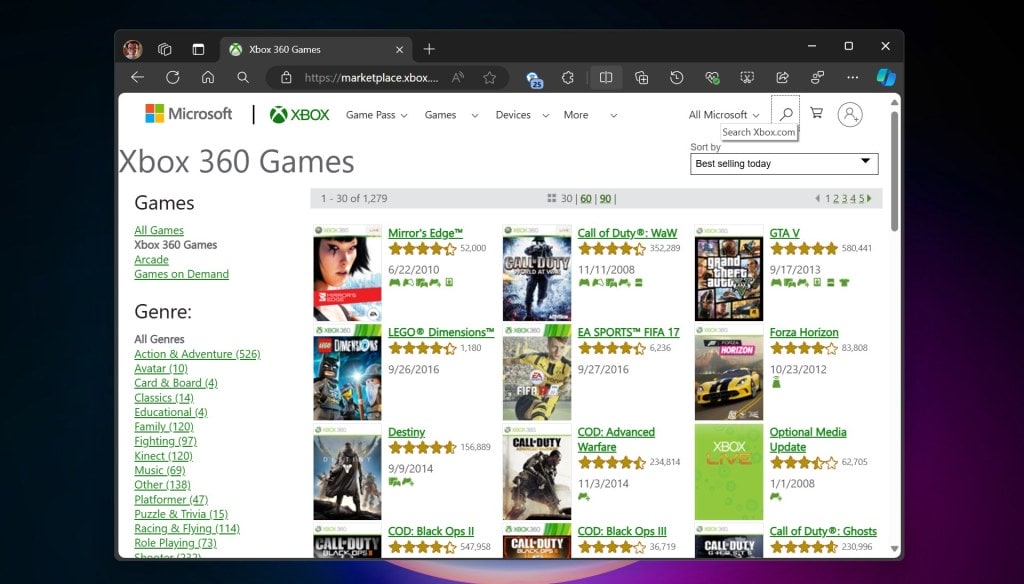The width and height of the screenshot is (1024, 584).
Task: Open the Arcade category link
Action: [x=151, y=259]
